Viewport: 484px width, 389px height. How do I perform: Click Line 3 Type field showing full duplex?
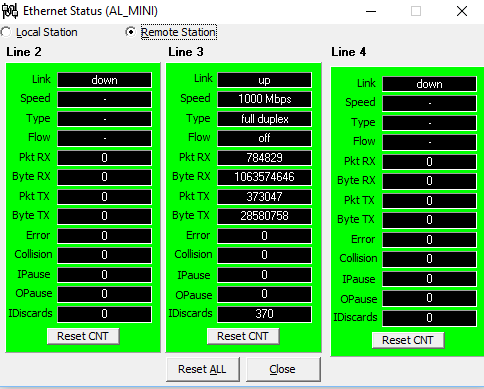click(x=265, y=119)
